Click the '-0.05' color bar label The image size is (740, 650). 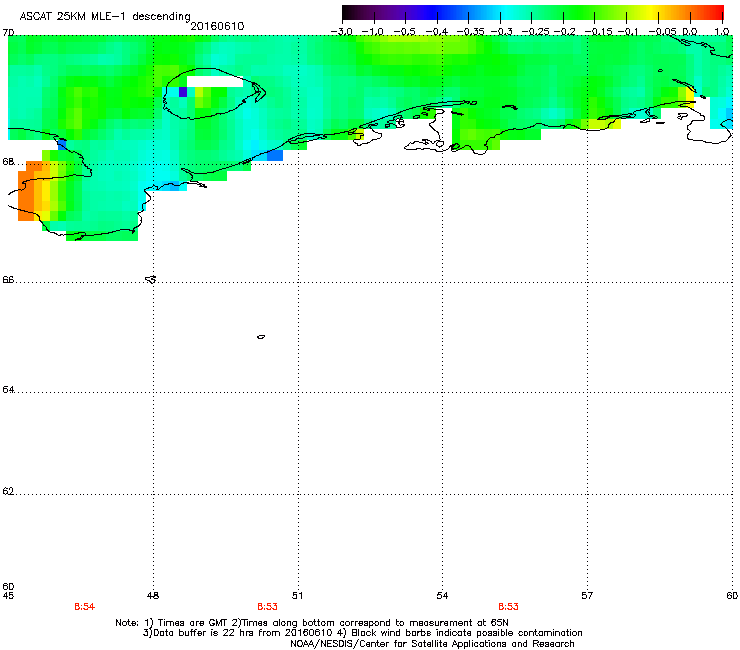(662, 32)
